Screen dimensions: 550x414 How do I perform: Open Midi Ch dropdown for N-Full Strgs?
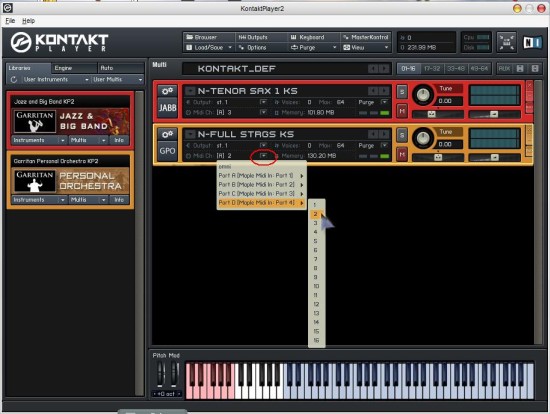[263, 155]
